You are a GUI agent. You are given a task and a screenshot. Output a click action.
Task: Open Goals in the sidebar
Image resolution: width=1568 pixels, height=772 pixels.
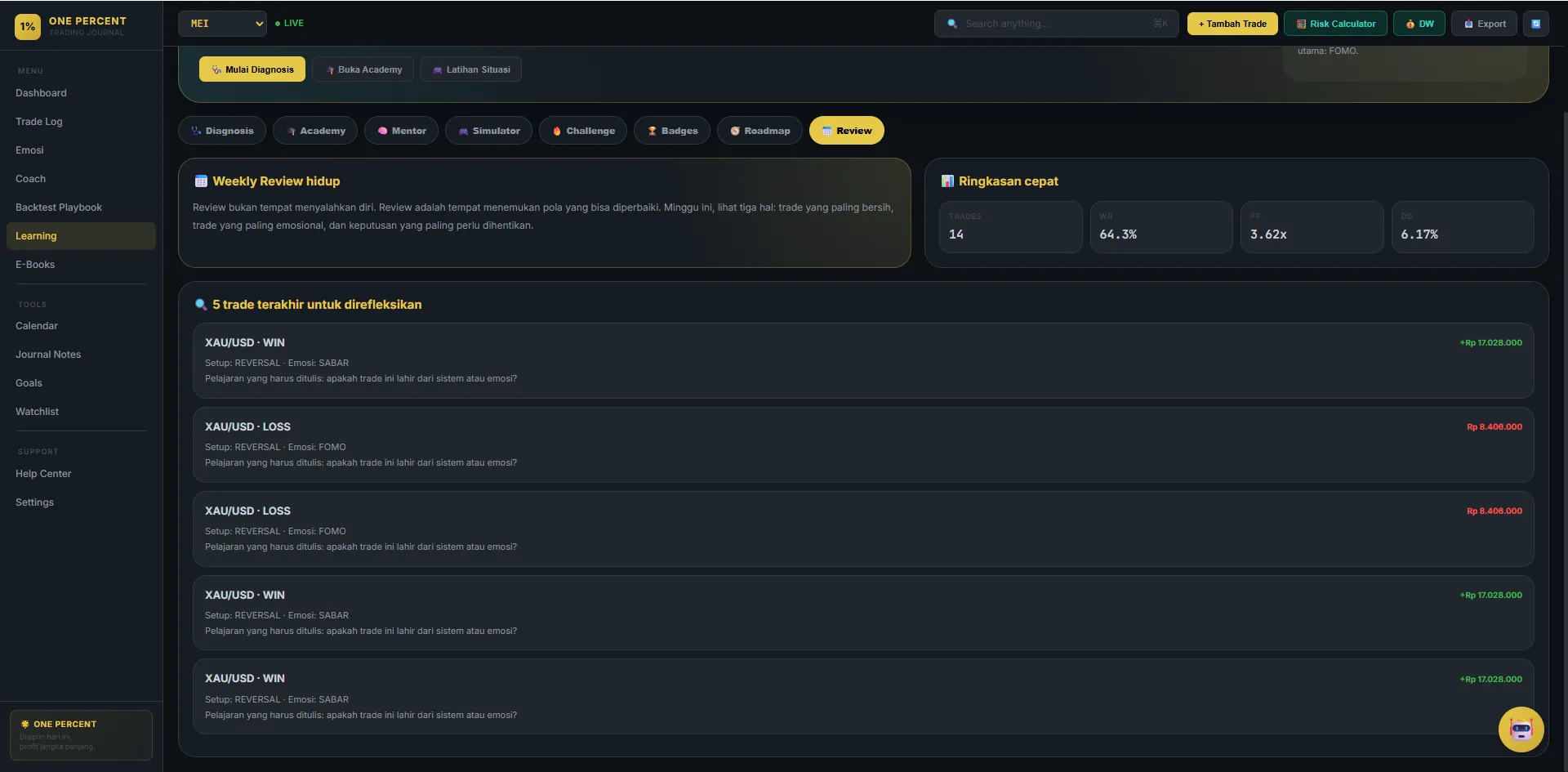point(81,383)
